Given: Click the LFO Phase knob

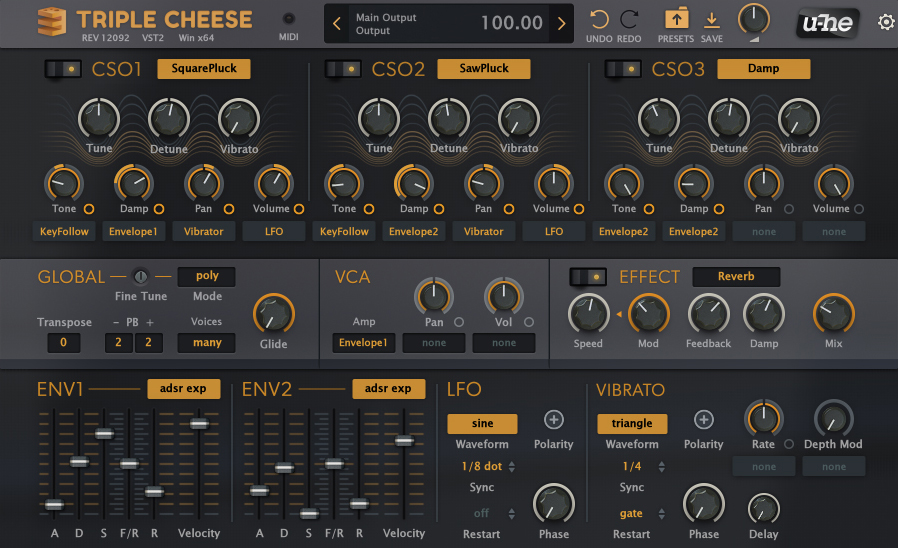Looking at the screenshot, I should click(554, 504).
